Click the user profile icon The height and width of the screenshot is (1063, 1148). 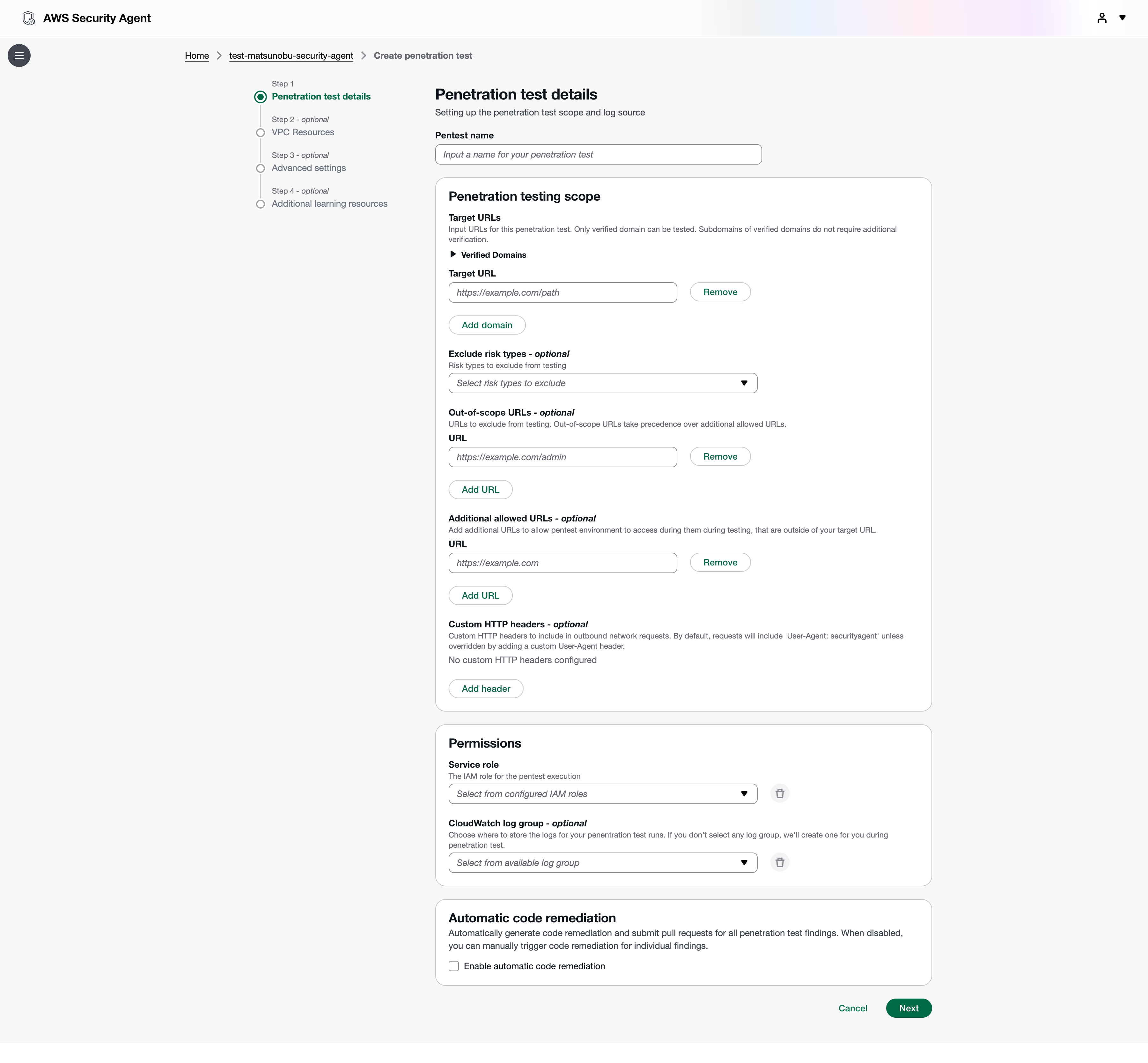tap(1101, 18)
